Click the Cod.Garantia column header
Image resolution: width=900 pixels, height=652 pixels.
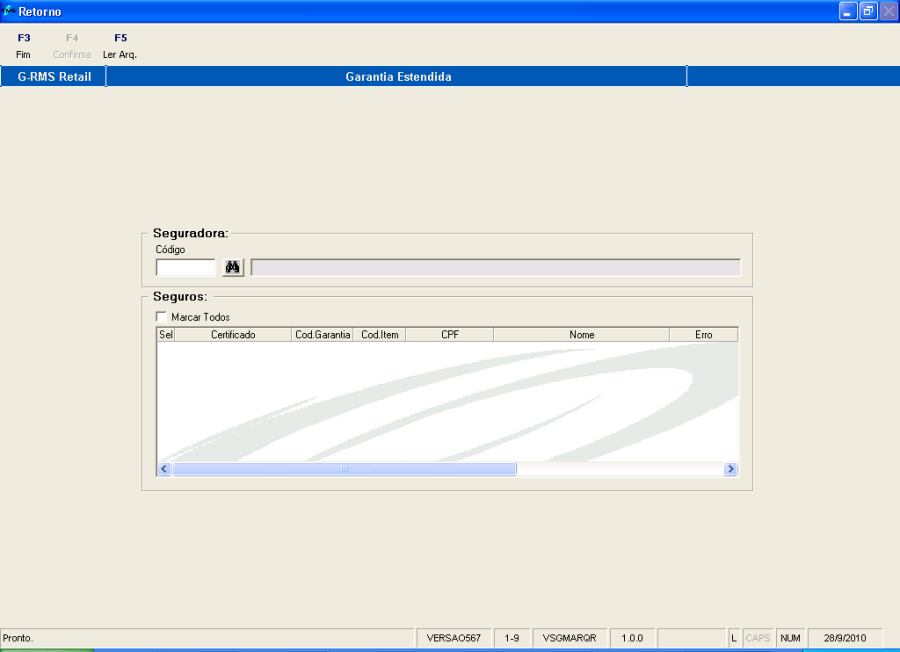[x=322, y=335]
